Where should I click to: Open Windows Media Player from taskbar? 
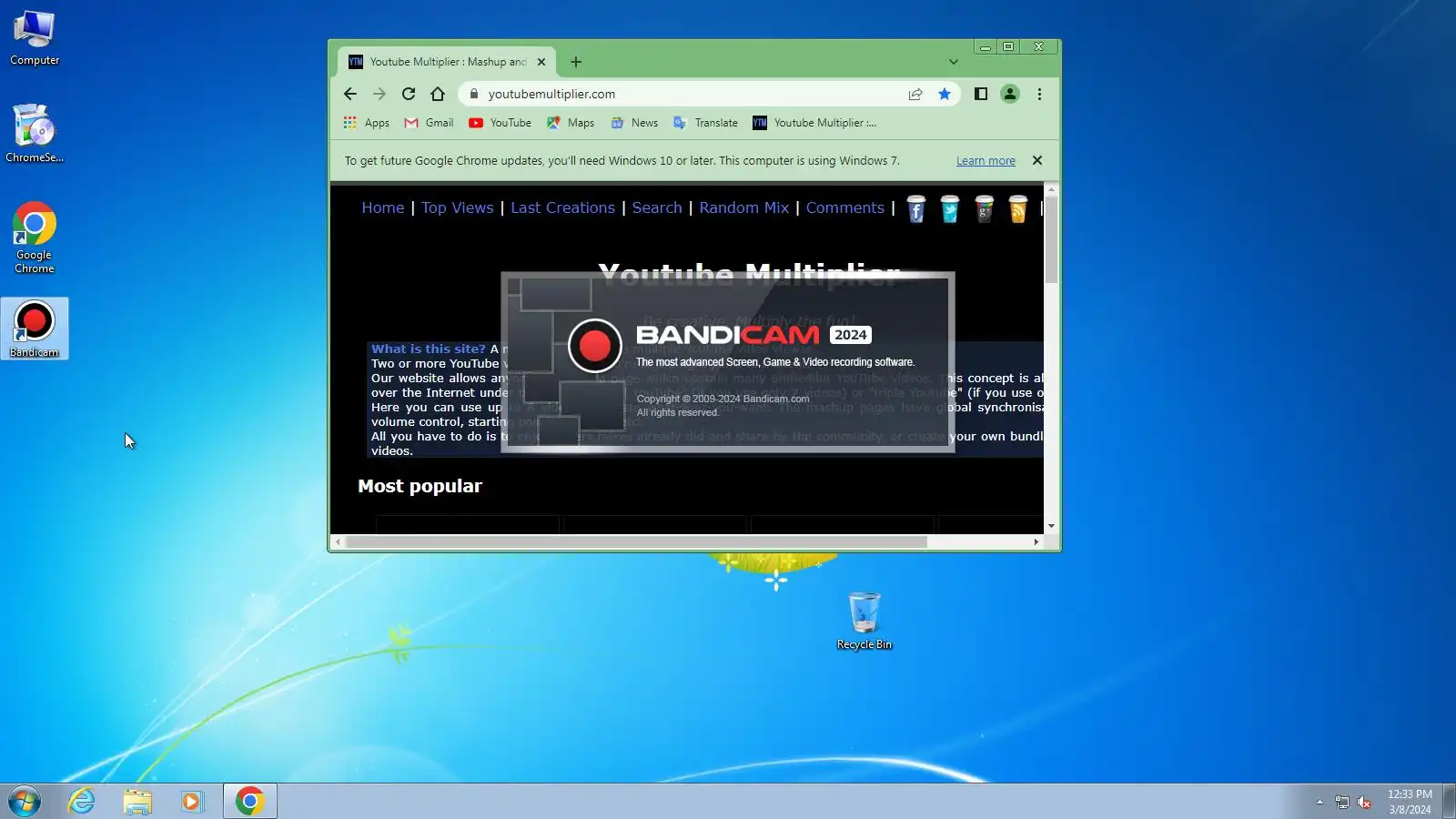click(x=192, y=801)
